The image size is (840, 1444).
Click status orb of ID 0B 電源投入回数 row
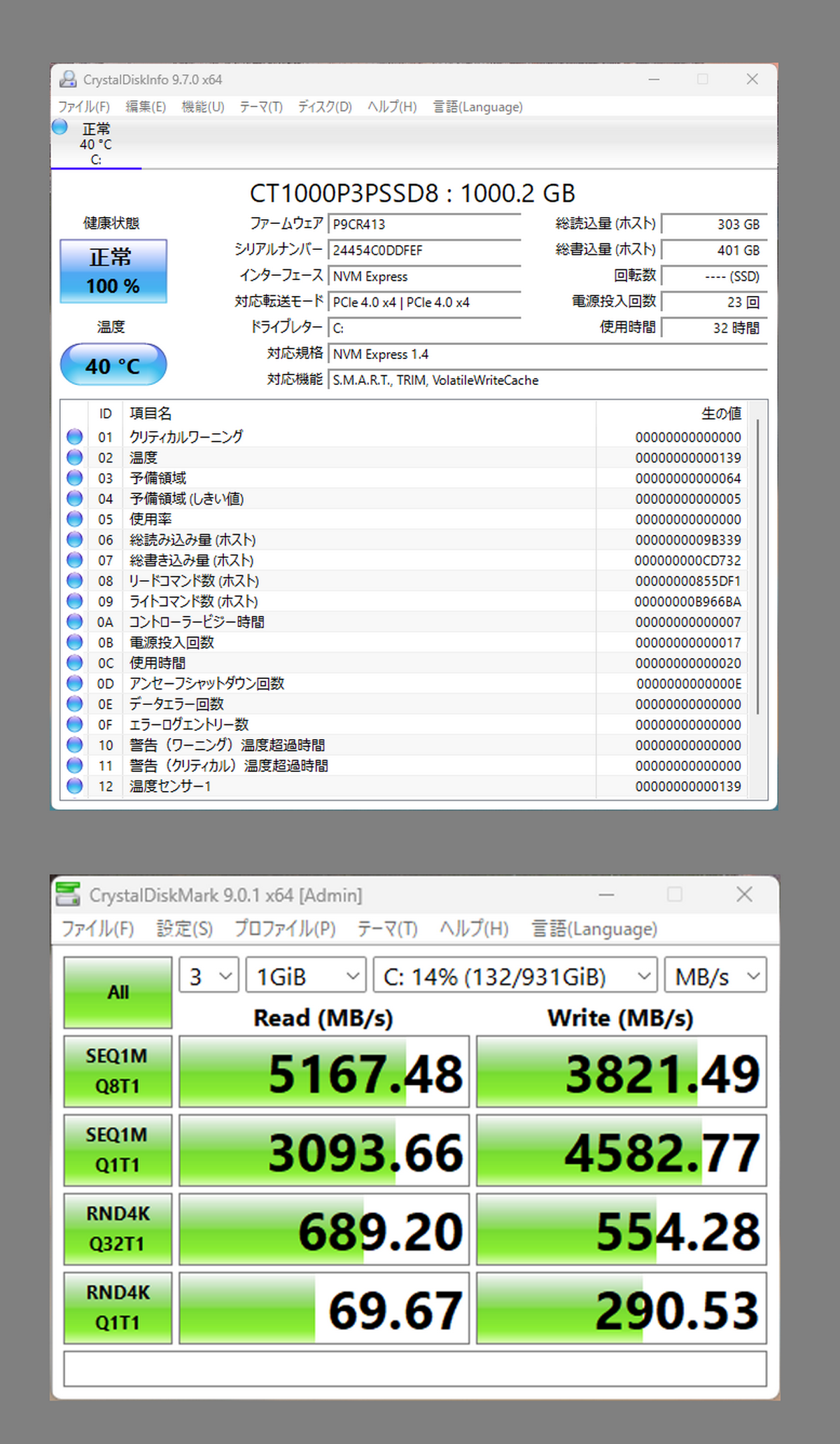[75, 642]
